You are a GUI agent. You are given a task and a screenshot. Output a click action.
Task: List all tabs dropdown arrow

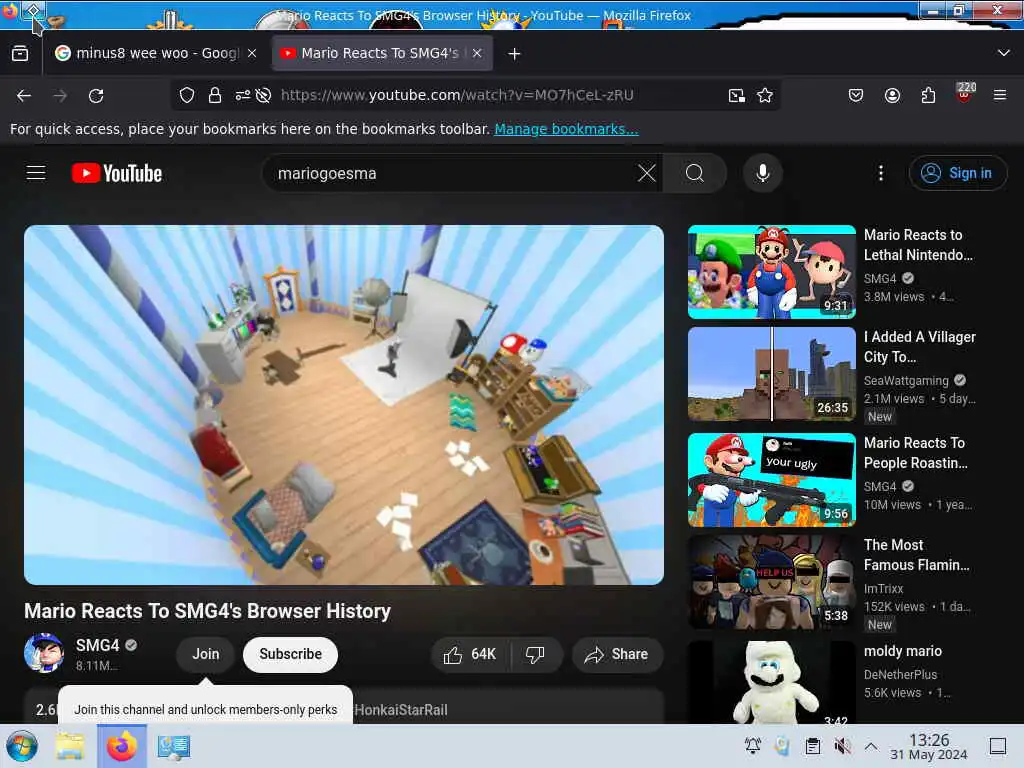(1004, 53)
